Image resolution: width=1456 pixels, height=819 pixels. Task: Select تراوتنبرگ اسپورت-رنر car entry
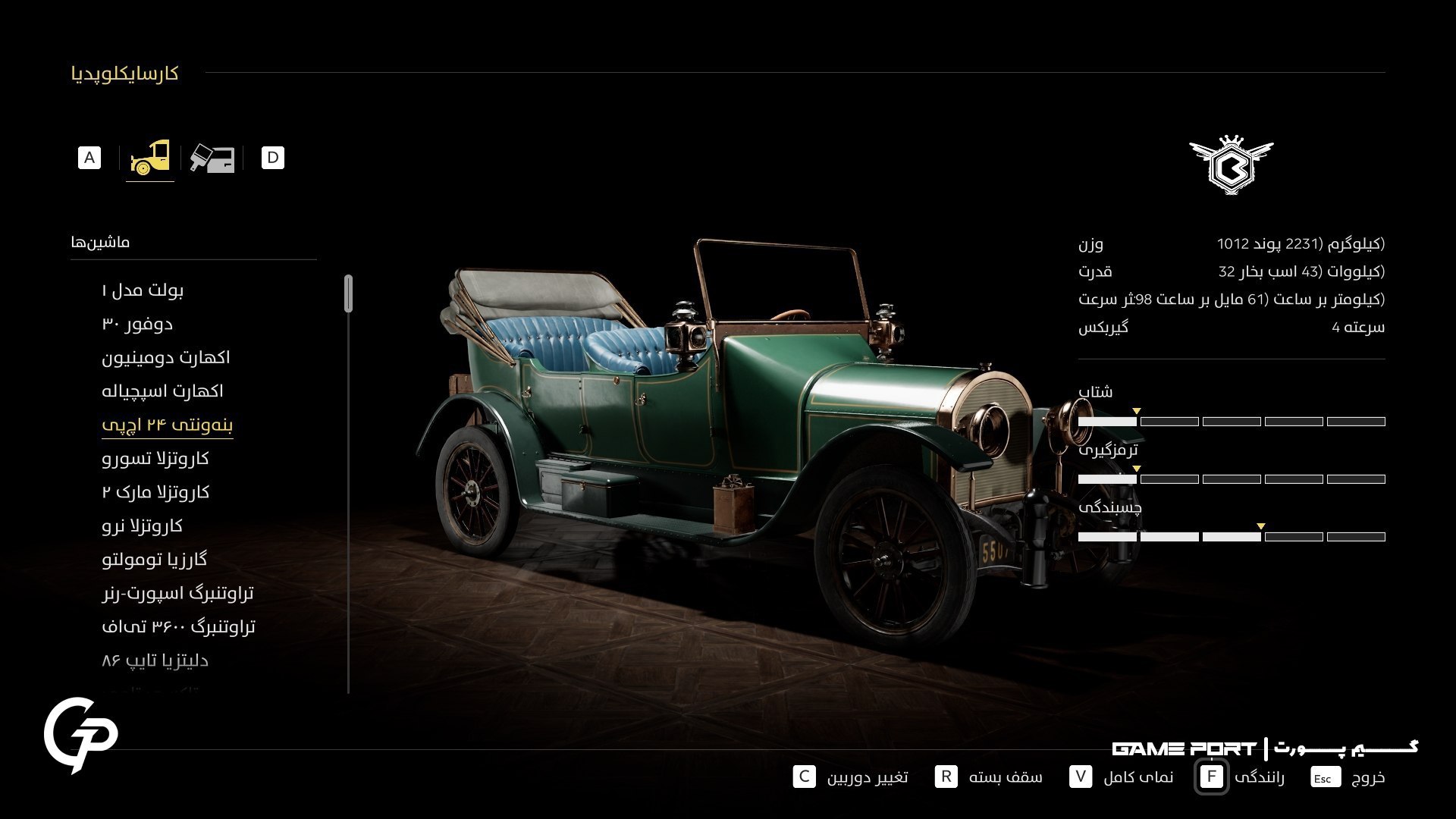coord(178,593)
